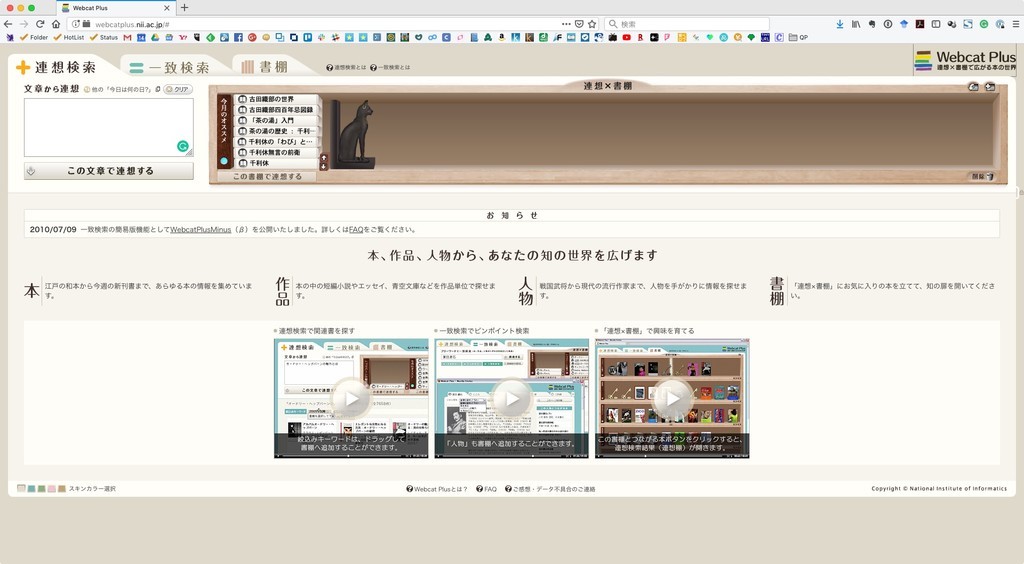Open the 連想検索とは help link
Viewport: 1024px width, 564px height.
[346, 67]
